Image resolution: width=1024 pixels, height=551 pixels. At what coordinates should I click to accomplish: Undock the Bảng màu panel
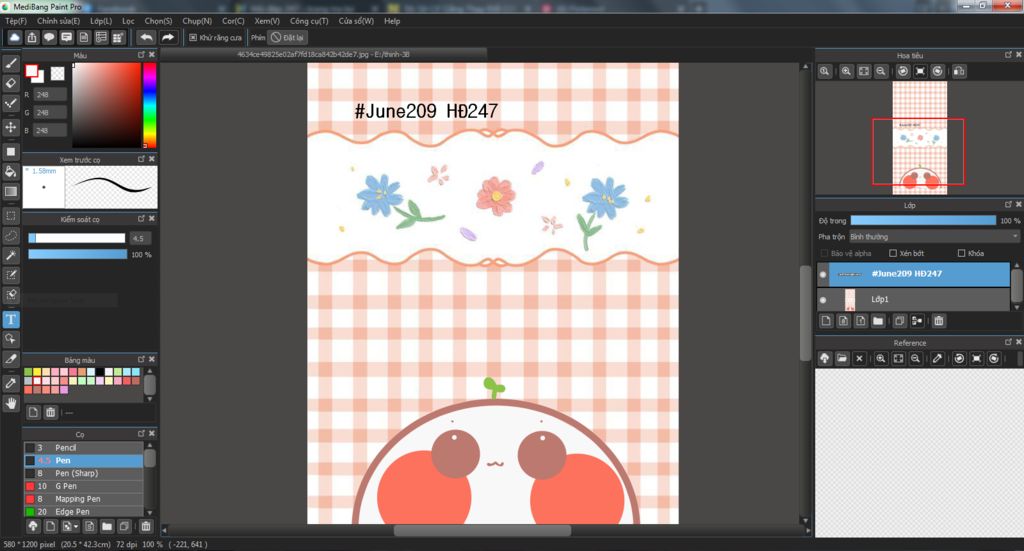point(141,359)
